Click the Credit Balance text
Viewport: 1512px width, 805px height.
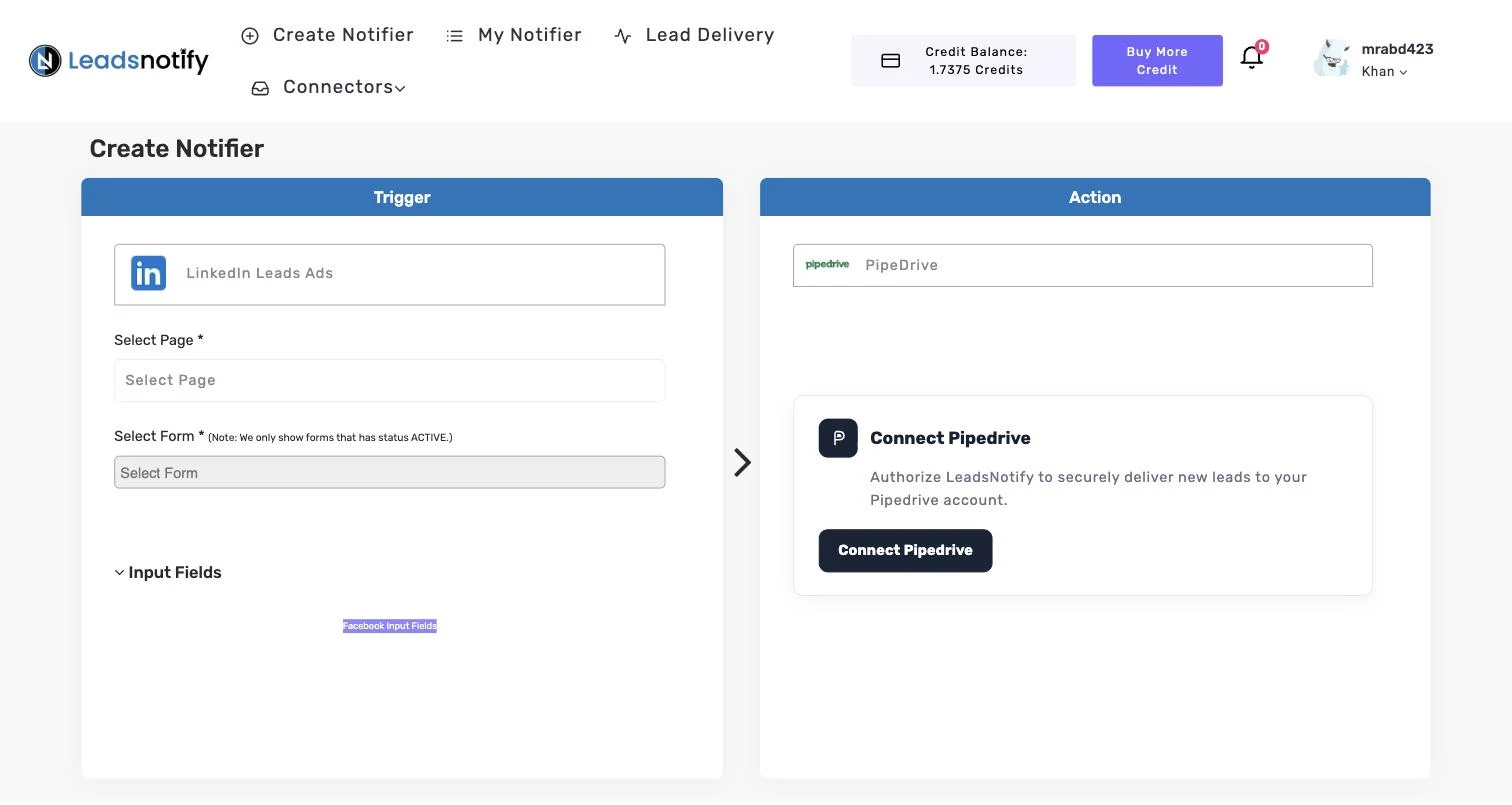(x=976, y=61)
